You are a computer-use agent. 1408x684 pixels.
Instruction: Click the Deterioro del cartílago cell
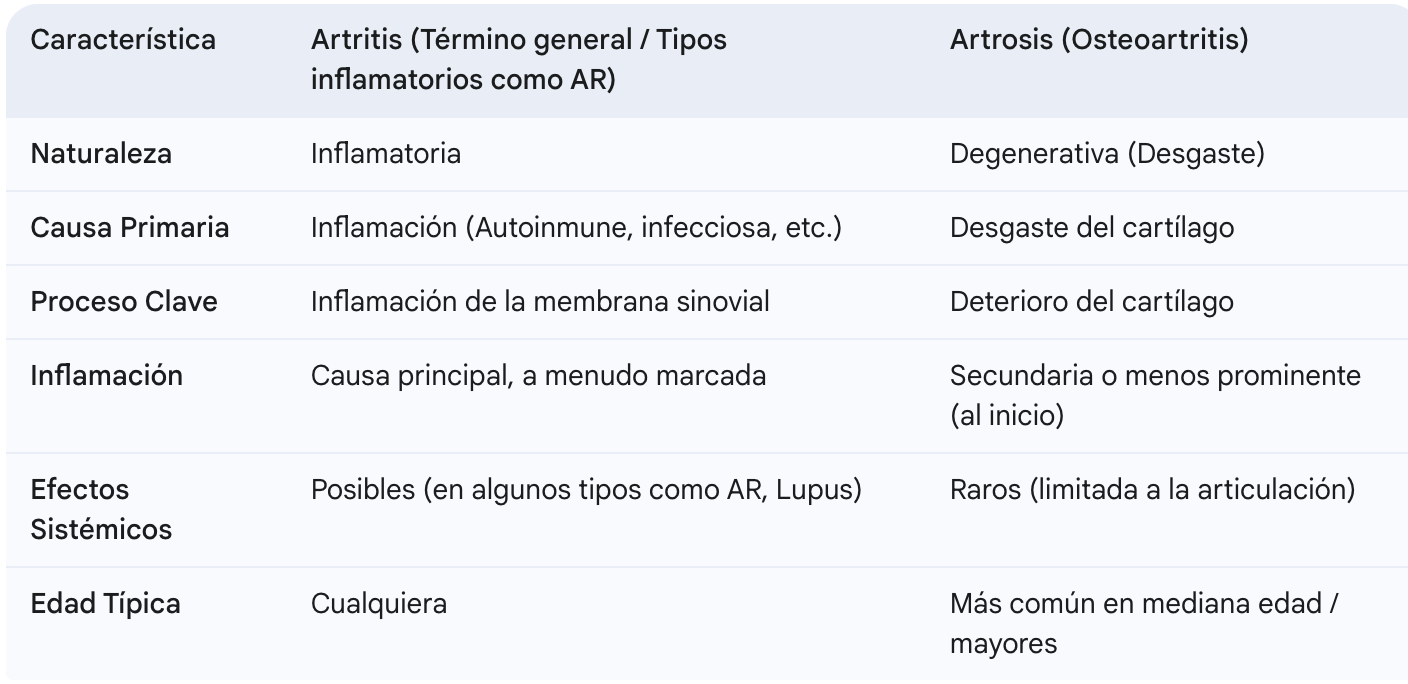tap(1092, 302)
